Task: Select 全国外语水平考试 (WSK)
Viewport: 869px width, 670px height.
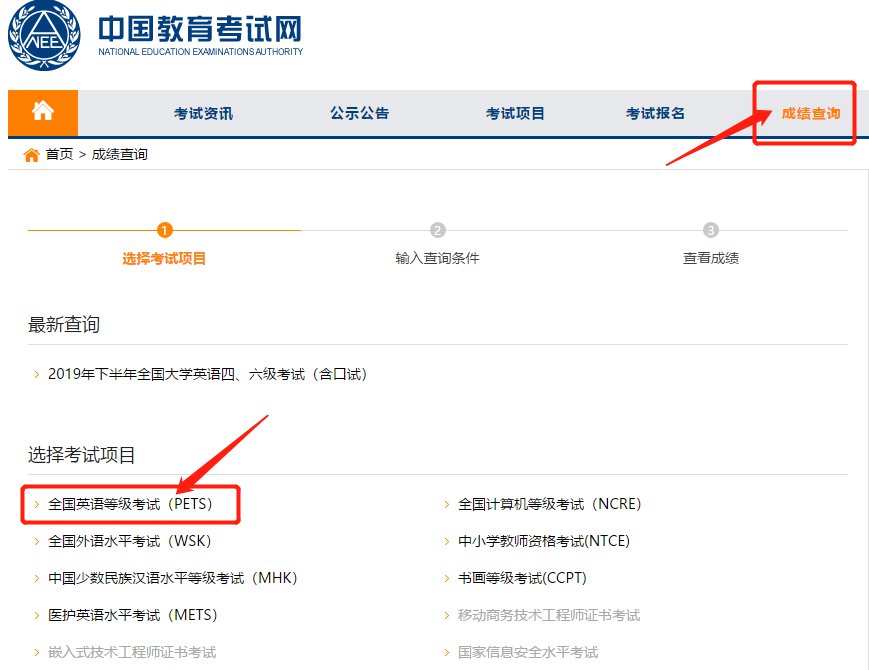Action: tap(129, 541)
